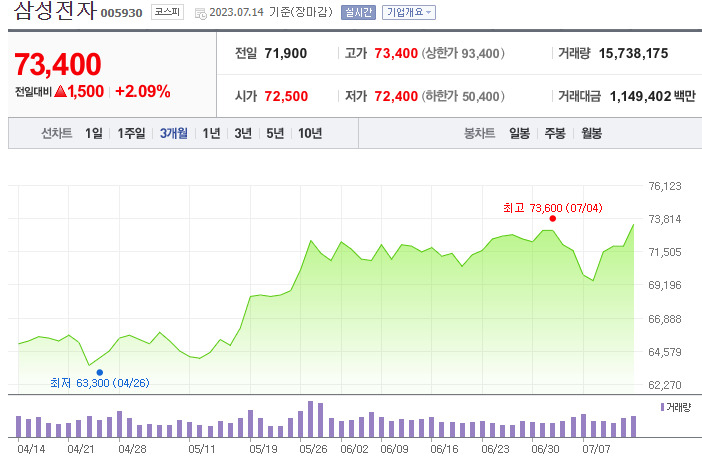Viewport: 702px width, 468px height.
Task: Click the 고가 73,400 value
Action: 396,53
